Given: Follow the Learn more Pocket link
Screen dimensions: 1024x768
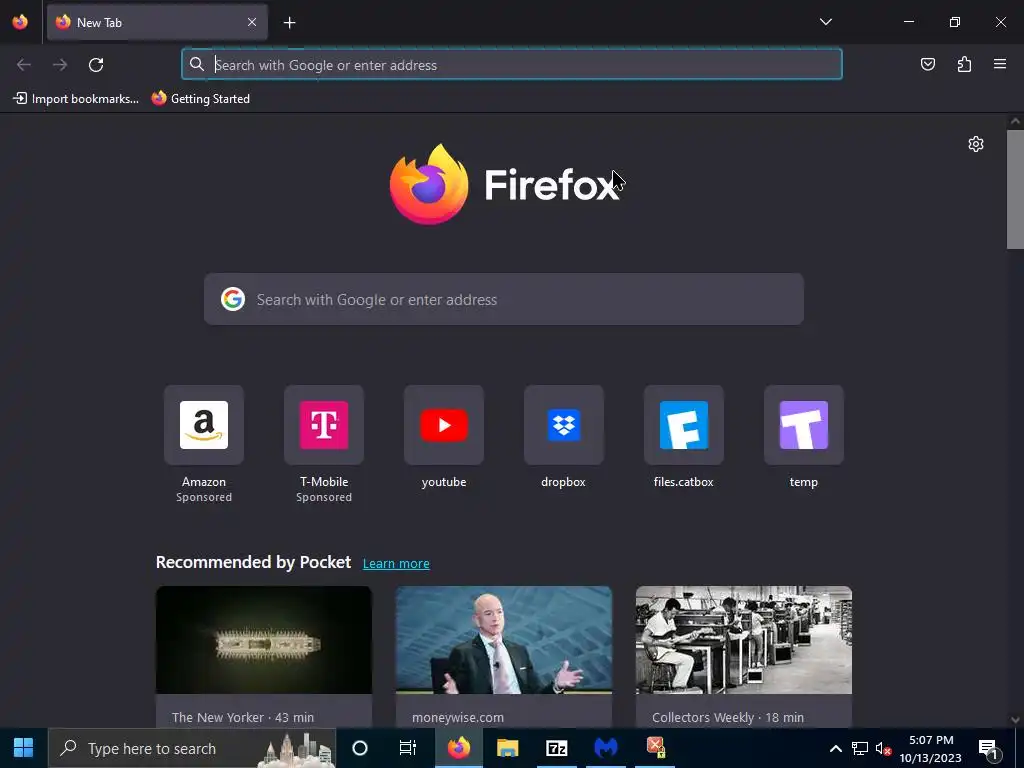Looking at the screenshot, I should tap(396, 564).
